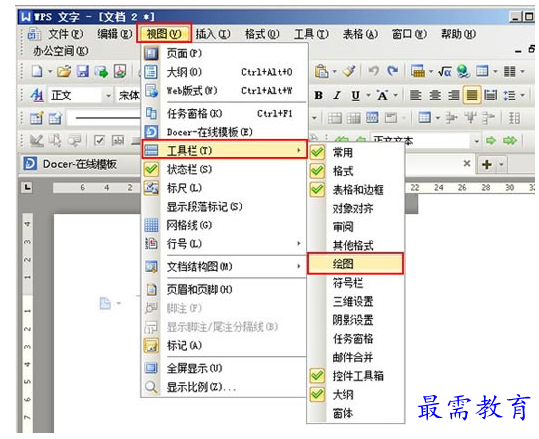The image size is (539, 439).
Task: Open the 办公空间 menu
Action: pos(60,51)
